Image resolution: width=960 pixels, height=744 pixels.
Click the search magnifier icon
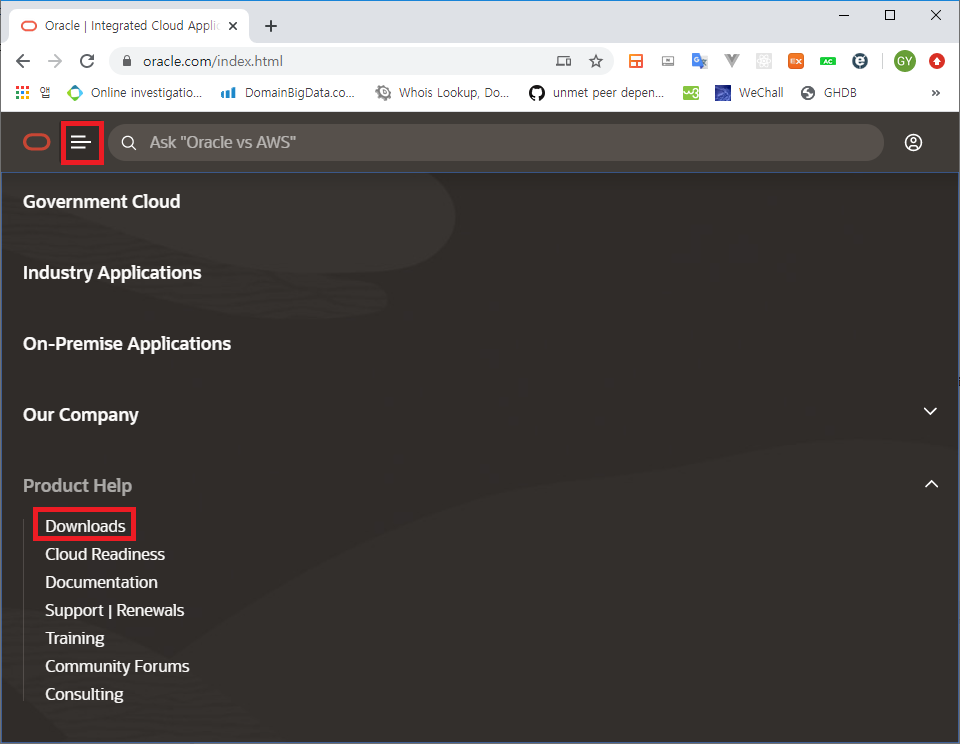pyautogui.click(x=129, y=143)
